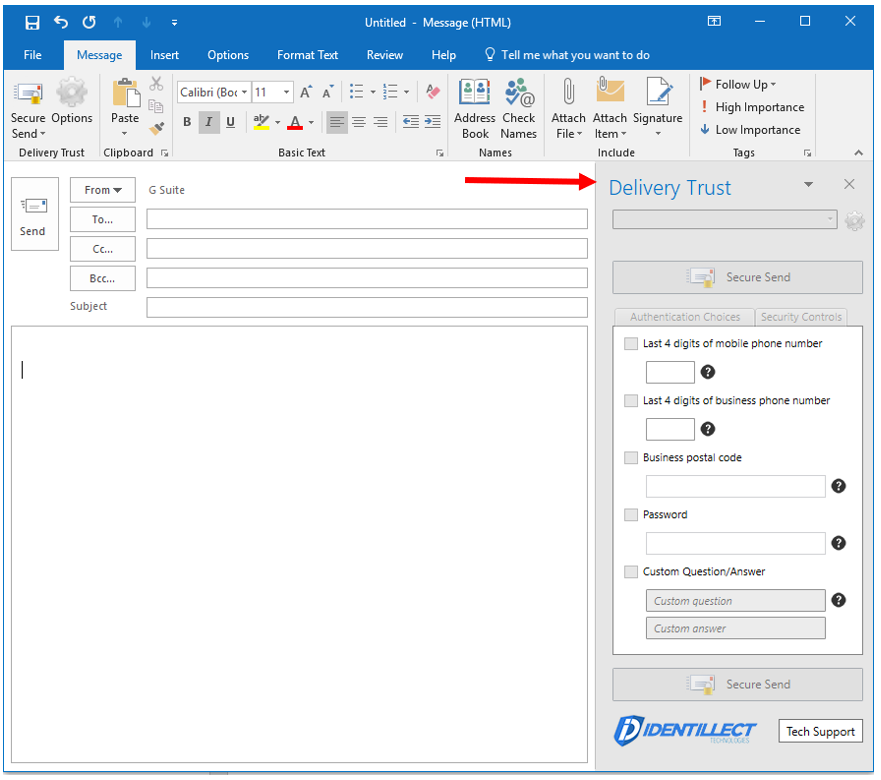Viewport: 881px width, 780px height.
Task: Check the Business postal code option
Action: (631, 458)
